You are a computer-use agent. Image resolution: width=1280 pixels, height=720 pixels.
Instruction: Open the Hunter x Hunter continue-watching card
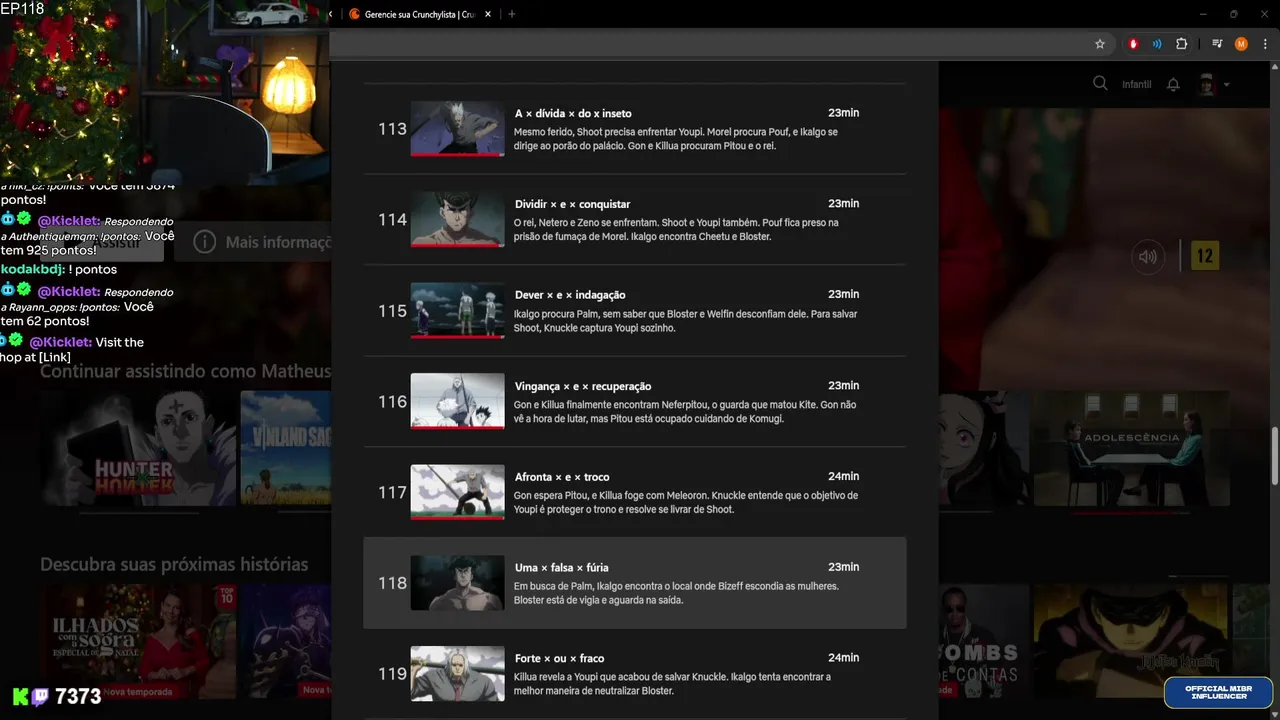tap(139, 448)
